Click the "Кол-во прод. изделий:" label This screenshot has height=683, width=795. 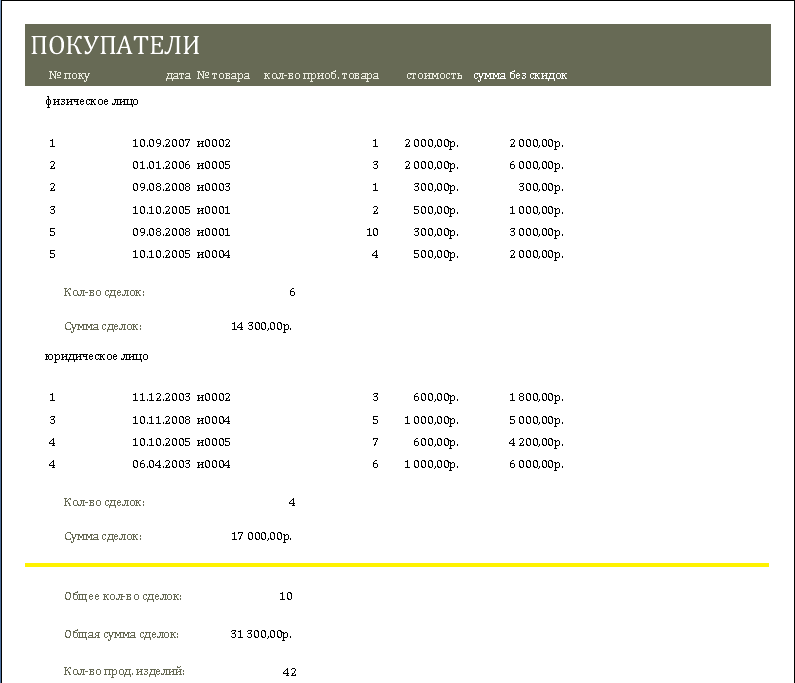tap(124, 672)
